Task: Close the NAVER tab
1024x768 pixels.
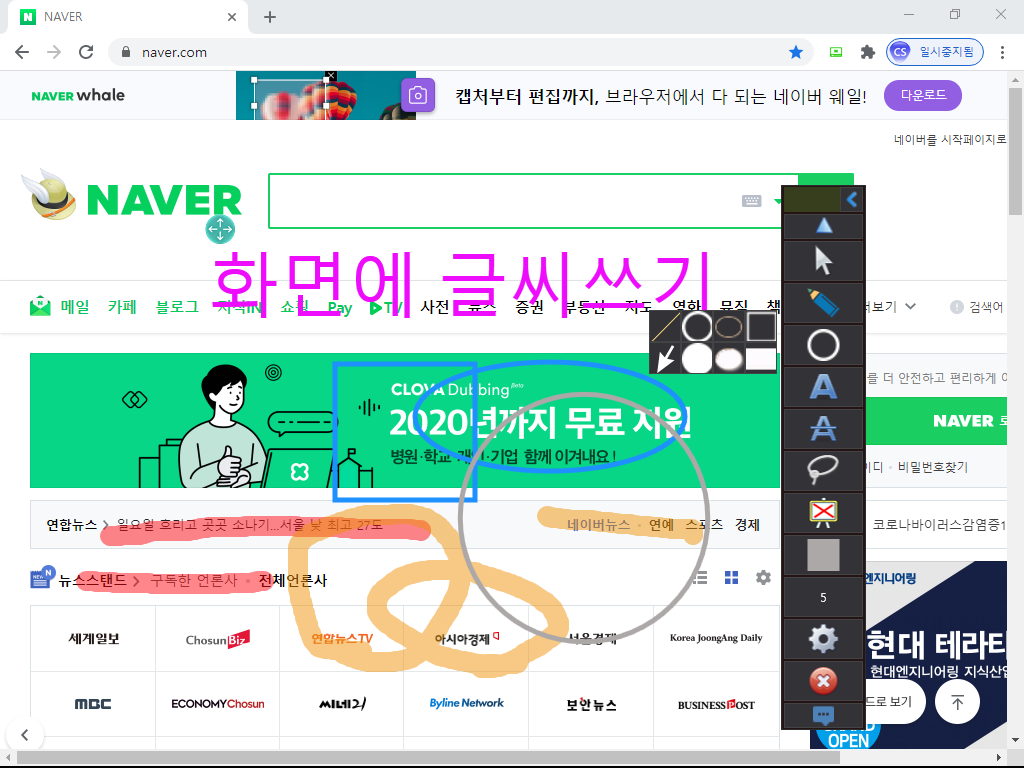Action: 232,17
